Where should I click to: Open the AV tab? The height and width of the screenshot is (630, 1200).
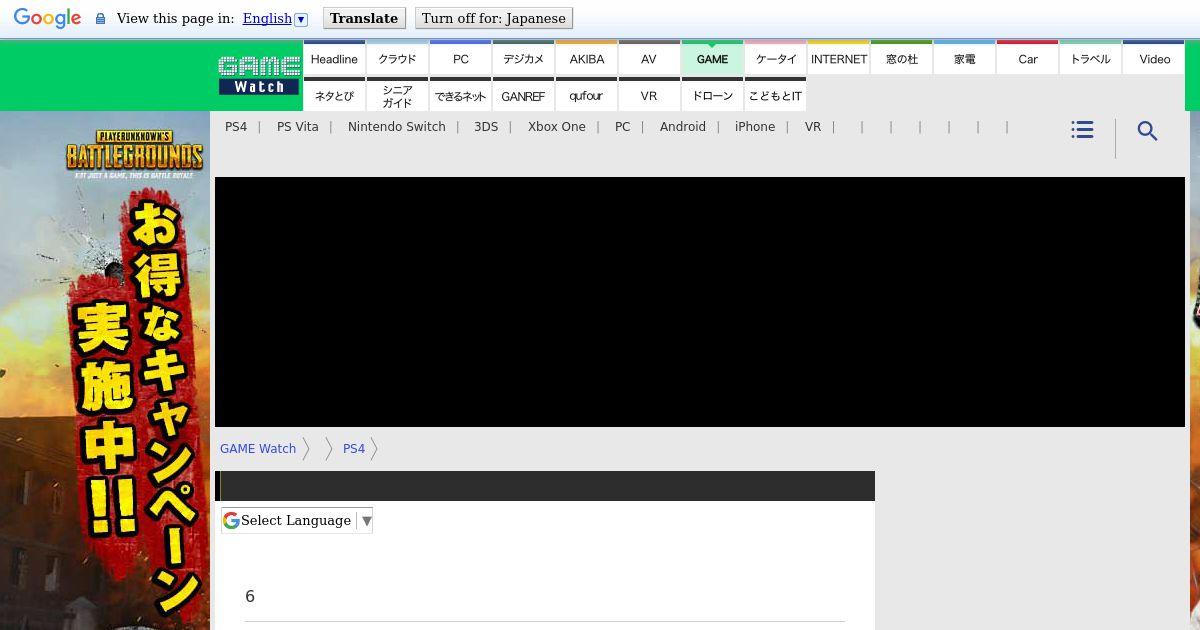click(649, 57)
